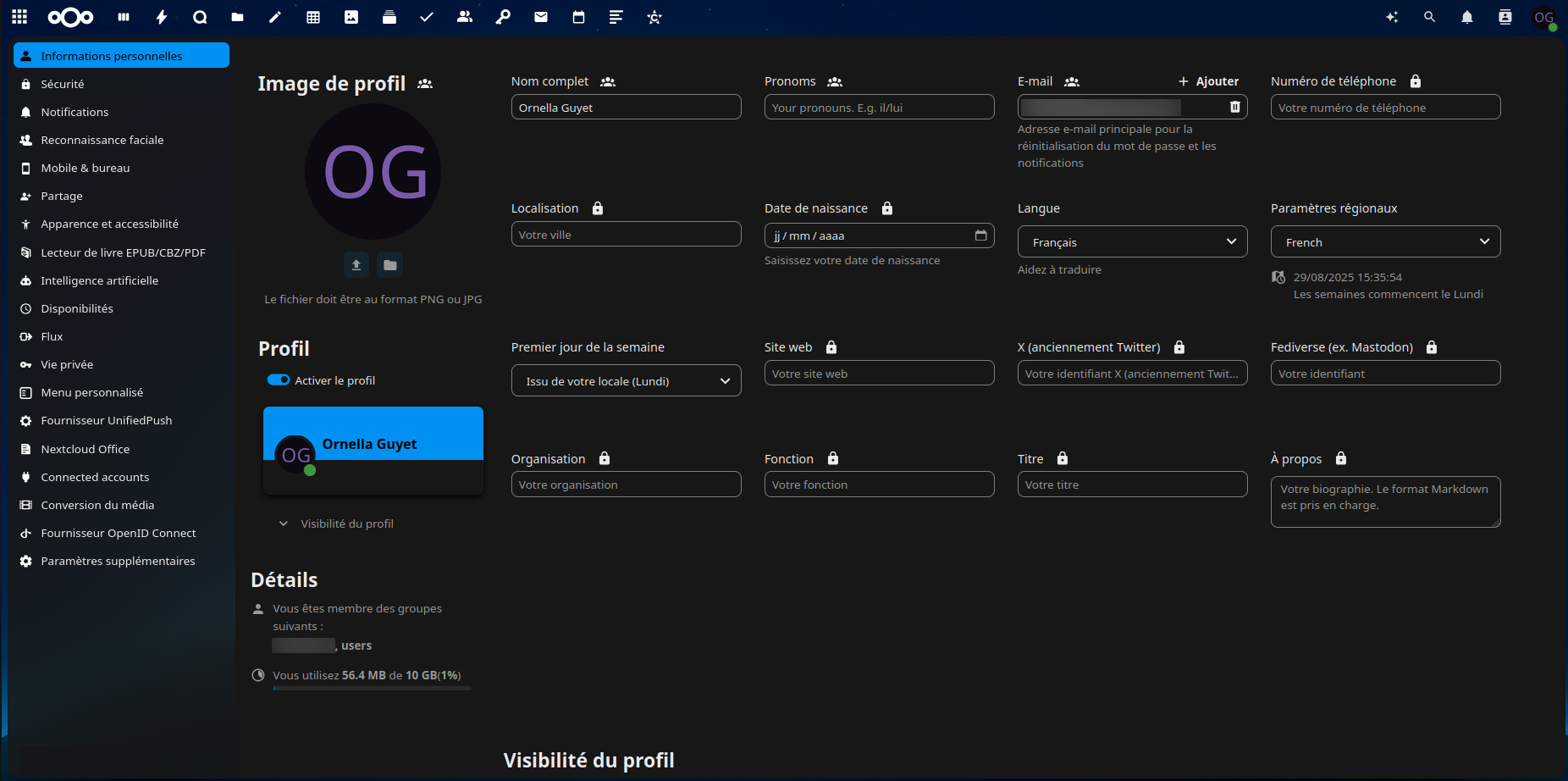Toggle the 'Activer le profil' switch
This screenshot has width=1568, height=781.
[x=279, y=380]
